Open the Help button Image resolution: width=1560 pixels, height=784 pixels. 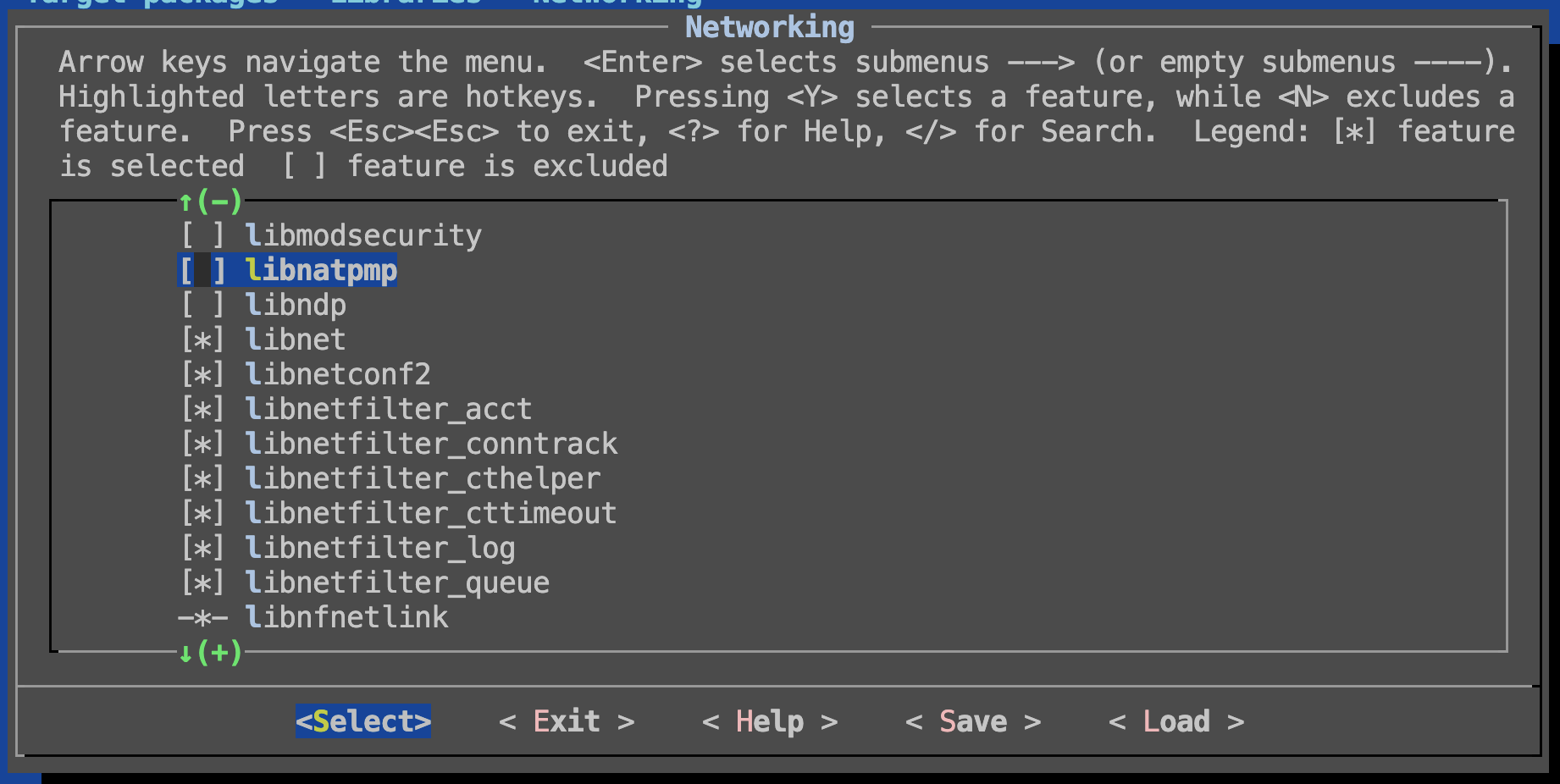[x=769, y=721]
